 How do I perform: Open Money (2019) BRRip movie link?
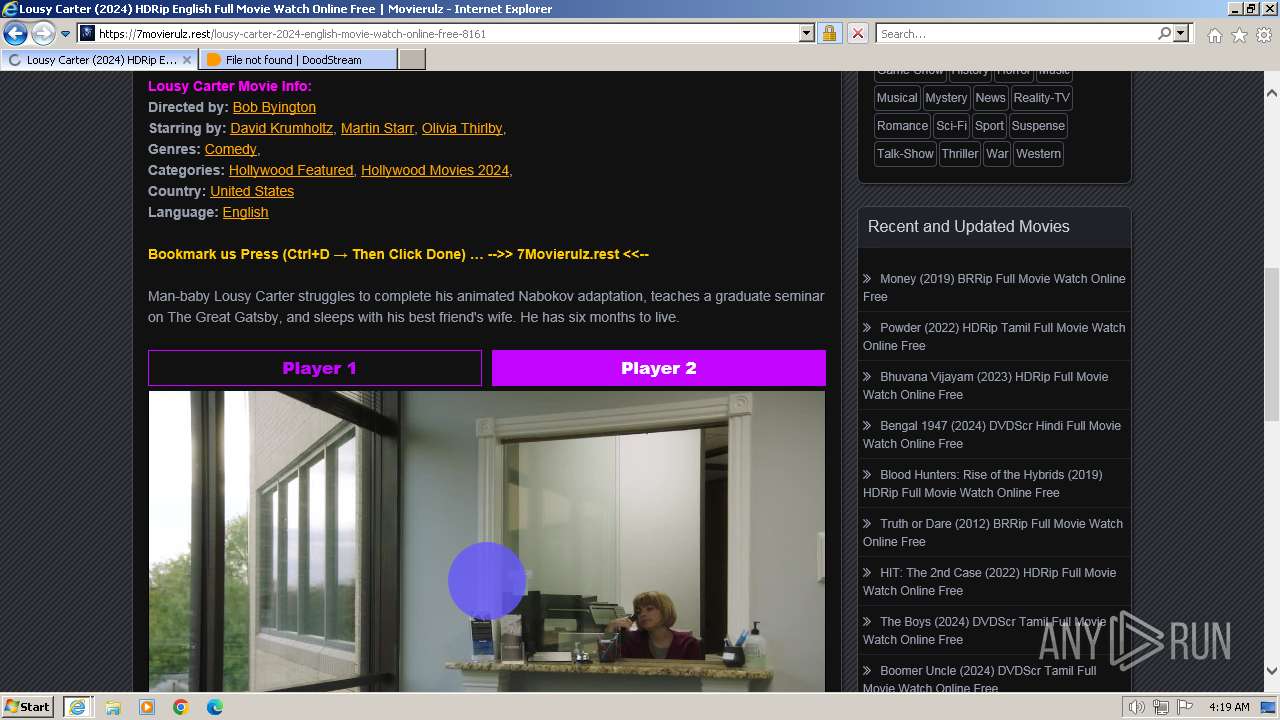(x=994, y=287)
